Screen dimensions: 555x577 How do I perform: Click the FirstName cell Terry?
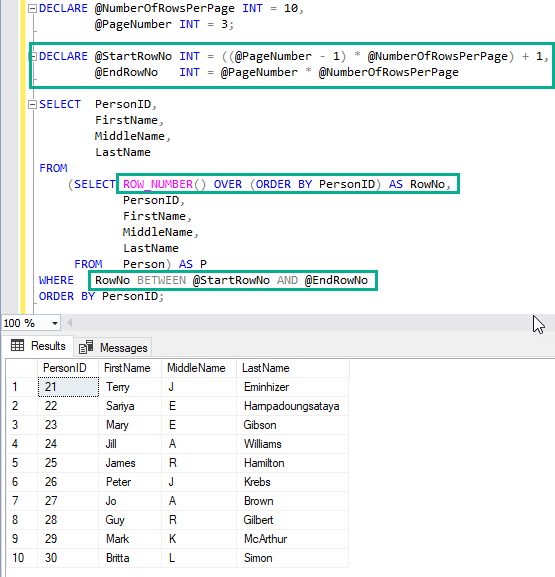click(130, 387)
